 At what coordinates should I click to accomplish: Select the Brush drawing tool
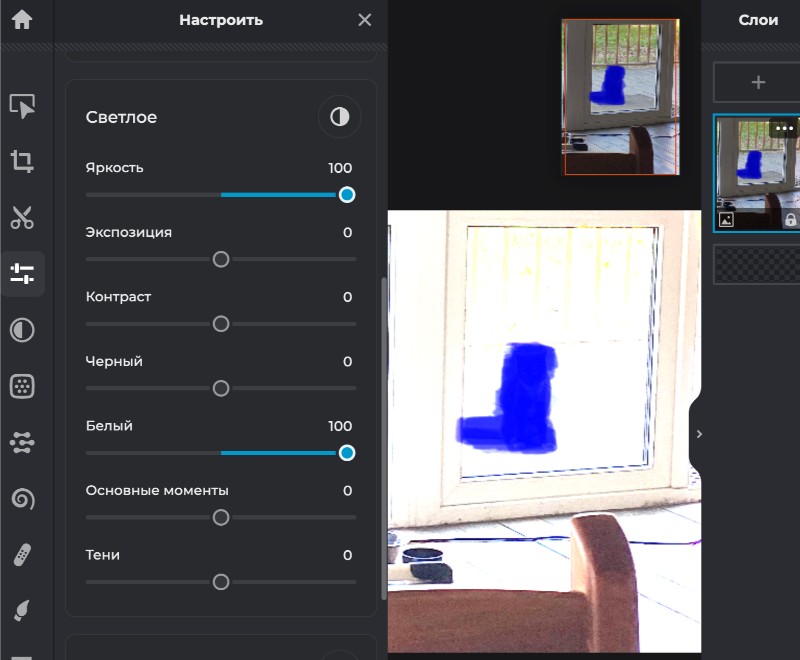(22, 611)
